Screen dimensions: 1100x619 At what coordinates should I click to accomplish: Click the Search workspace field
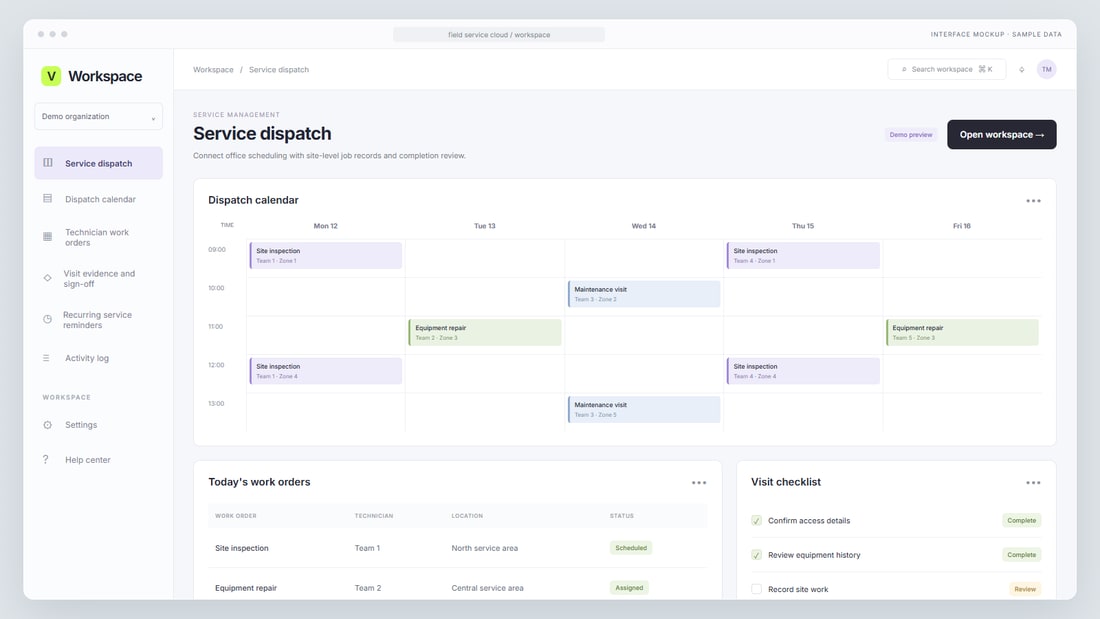point(946,69)
